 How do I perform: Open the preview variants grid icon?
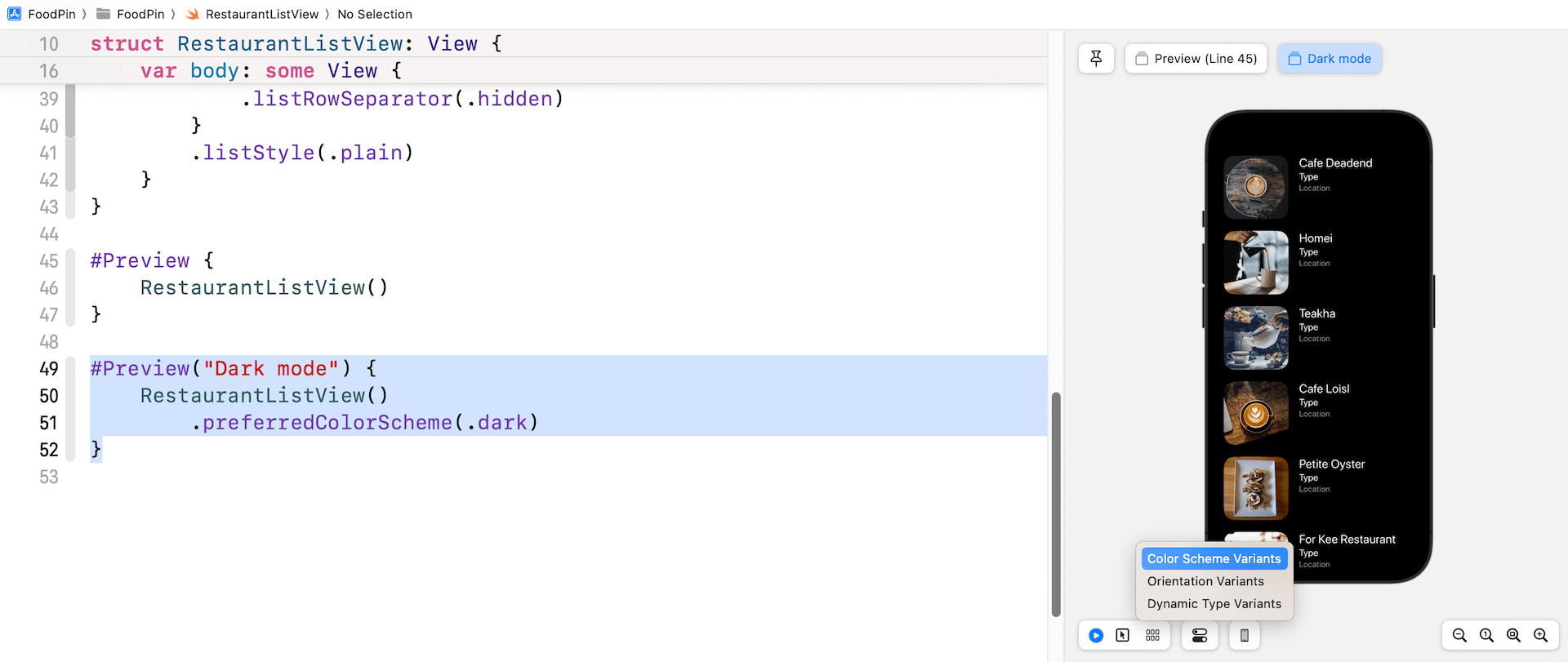click(x=1152, y=635)
